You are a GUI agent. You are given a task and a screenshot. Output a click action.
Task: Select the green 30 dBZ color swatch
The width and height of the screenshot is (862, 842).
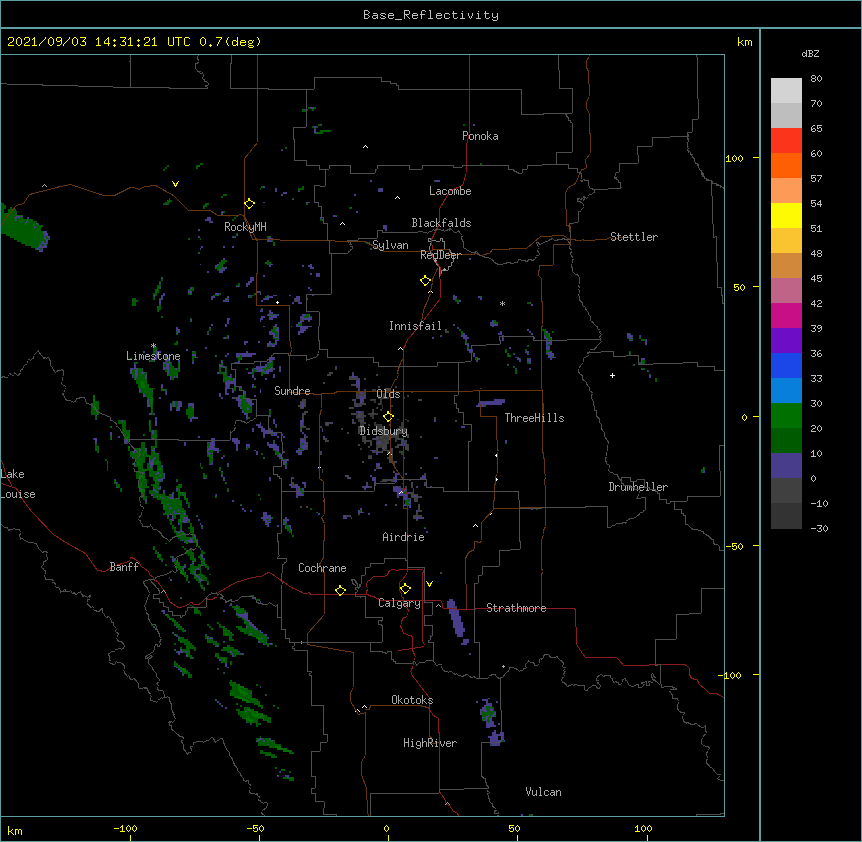(786, 416)
